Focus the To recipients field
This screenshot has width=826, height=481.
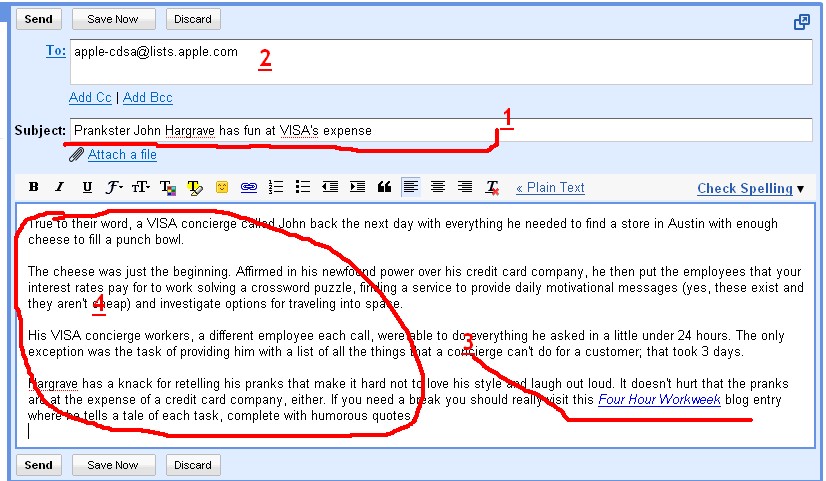coord(441,62)
